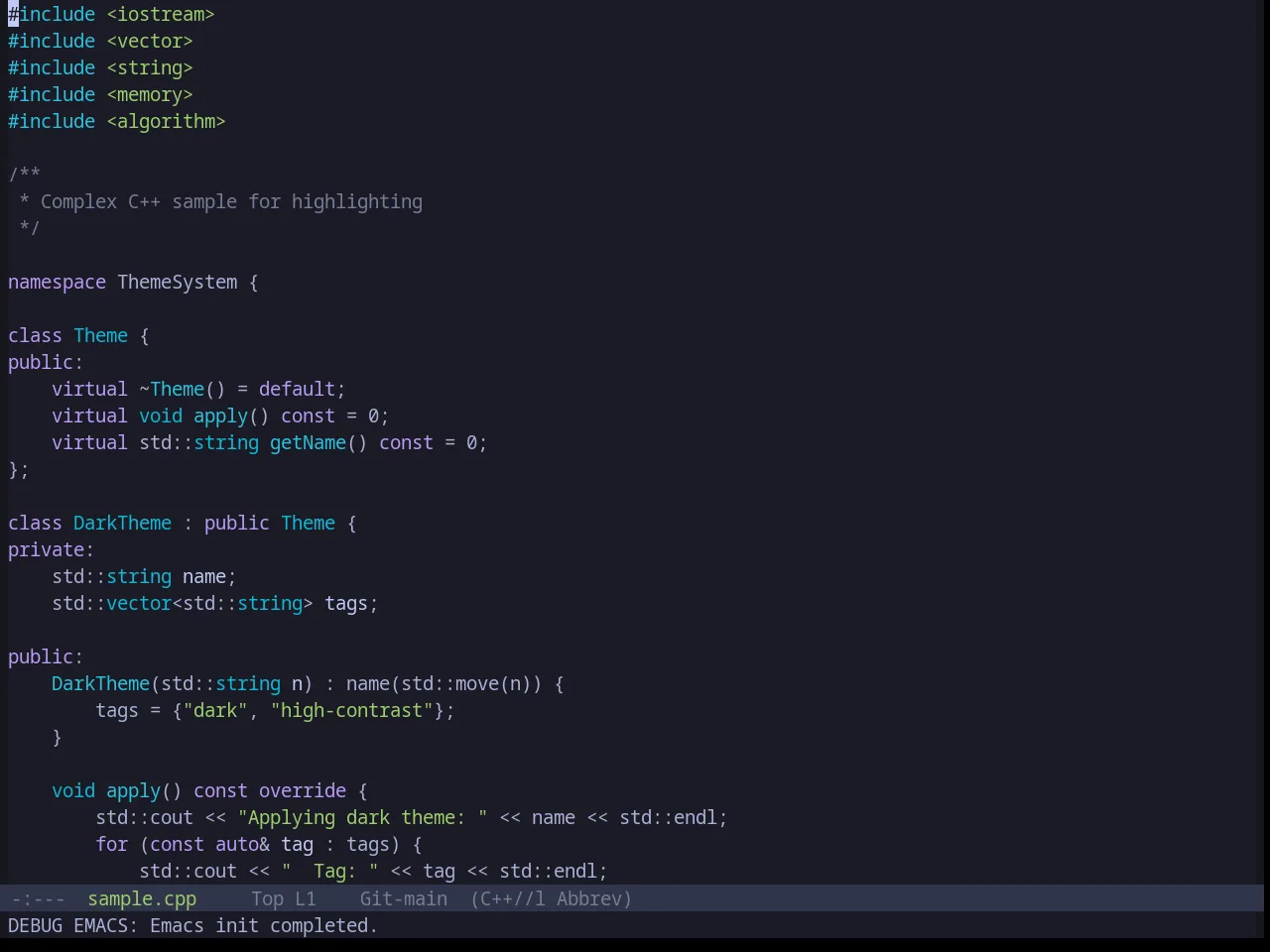The image size is (1270, 952).
Task: Click the comment opening '/**' line
Action: pyautogui.click(x=25, y=175)
